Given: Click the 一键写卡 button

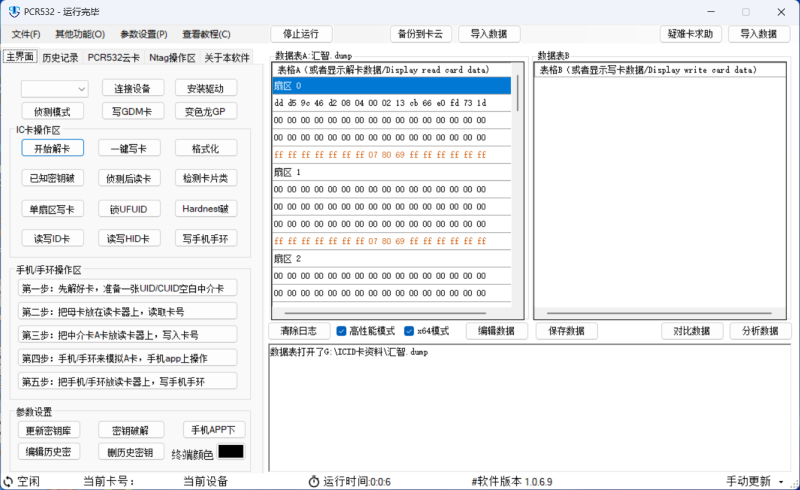Looking at the screenshot, I should (x=129, y=149).
